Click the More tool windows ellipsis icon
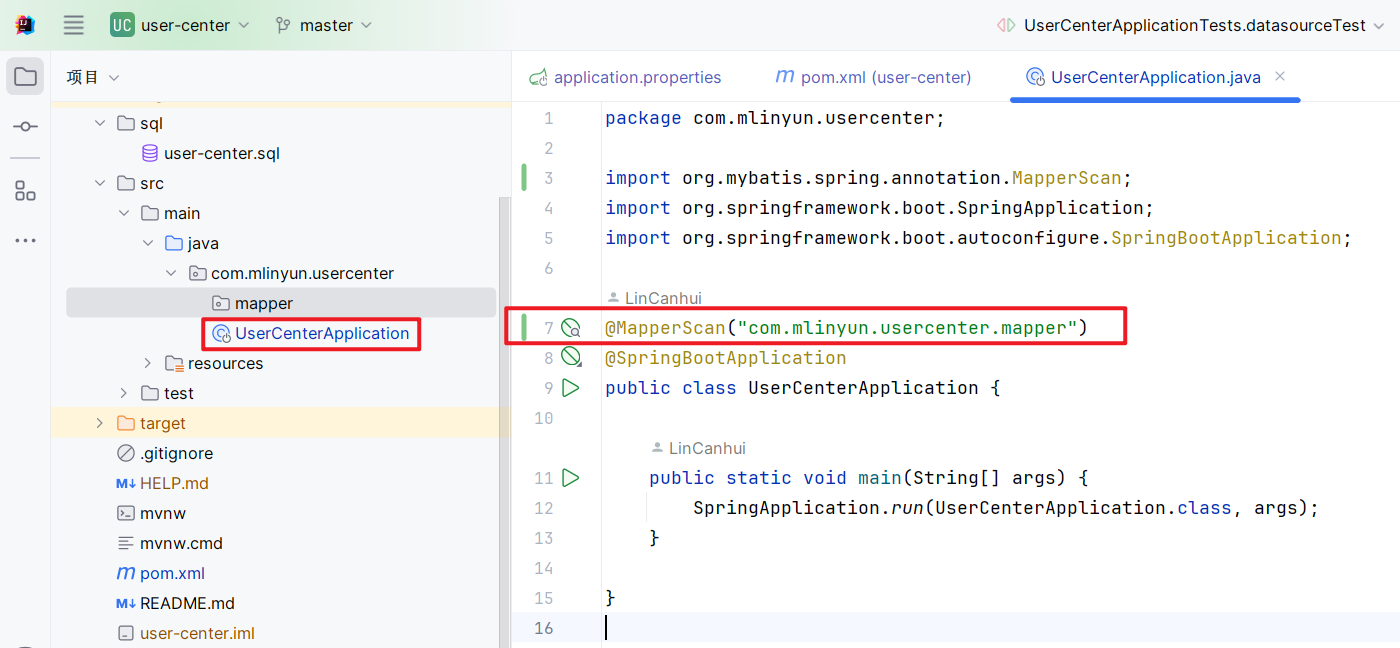The width and height of the screenshot is (1400, 648). (x=25, y=241)
